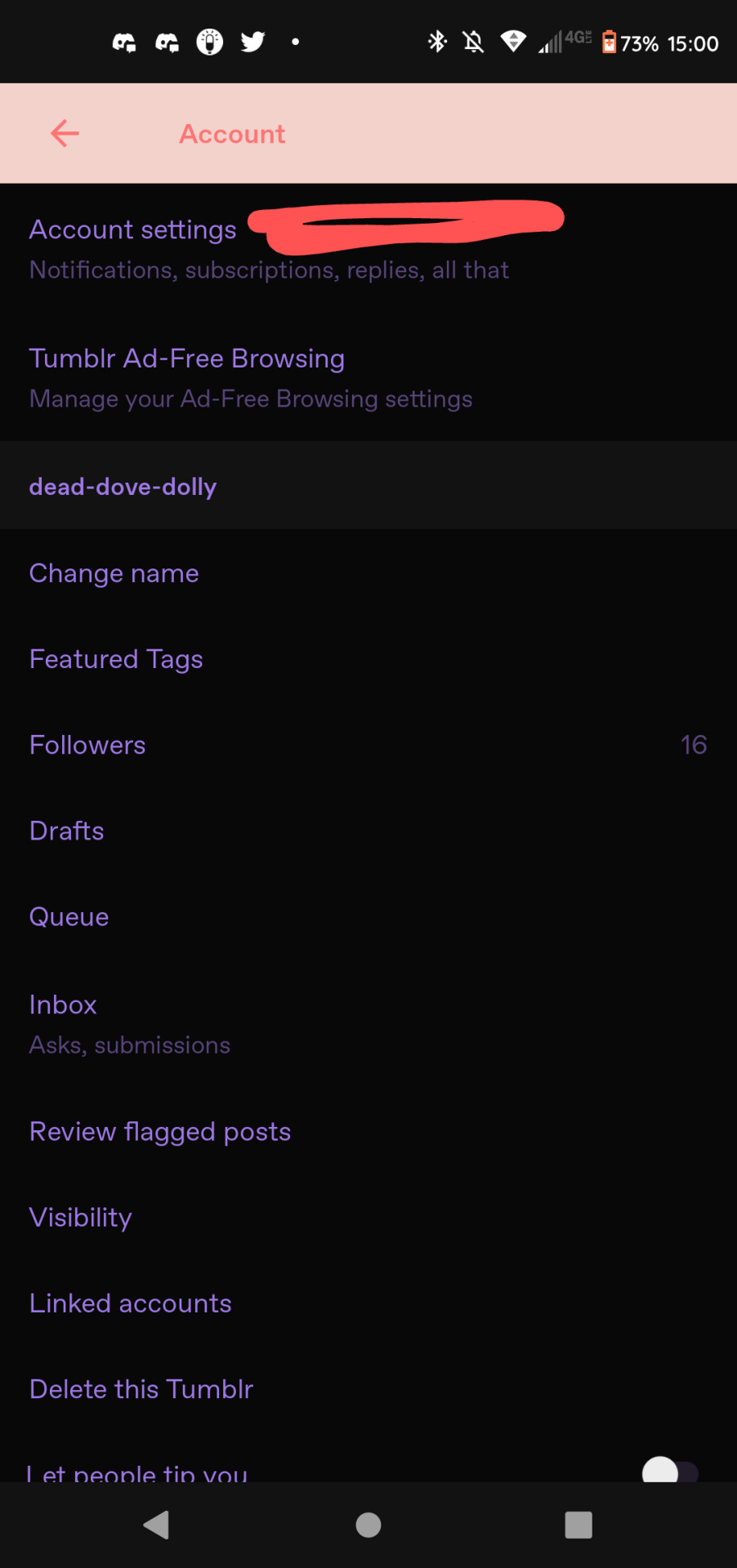Viewport: 737px width, 1568px height.
Task: Tap the Bluetooth status icon
Action: [x=437, y=42]
